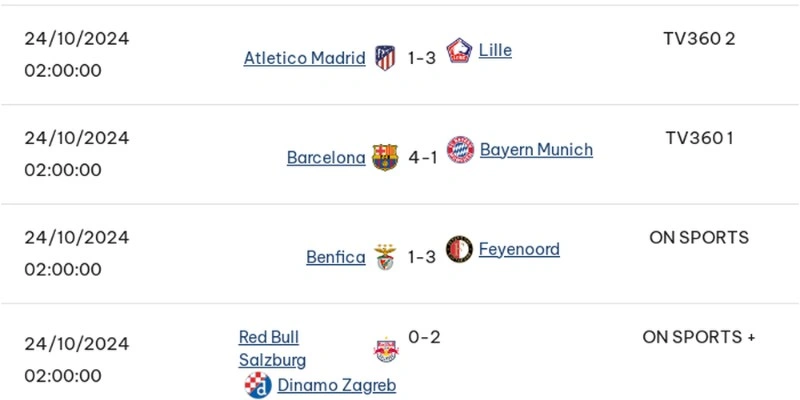Open the Lille team link

coord(495,50)
